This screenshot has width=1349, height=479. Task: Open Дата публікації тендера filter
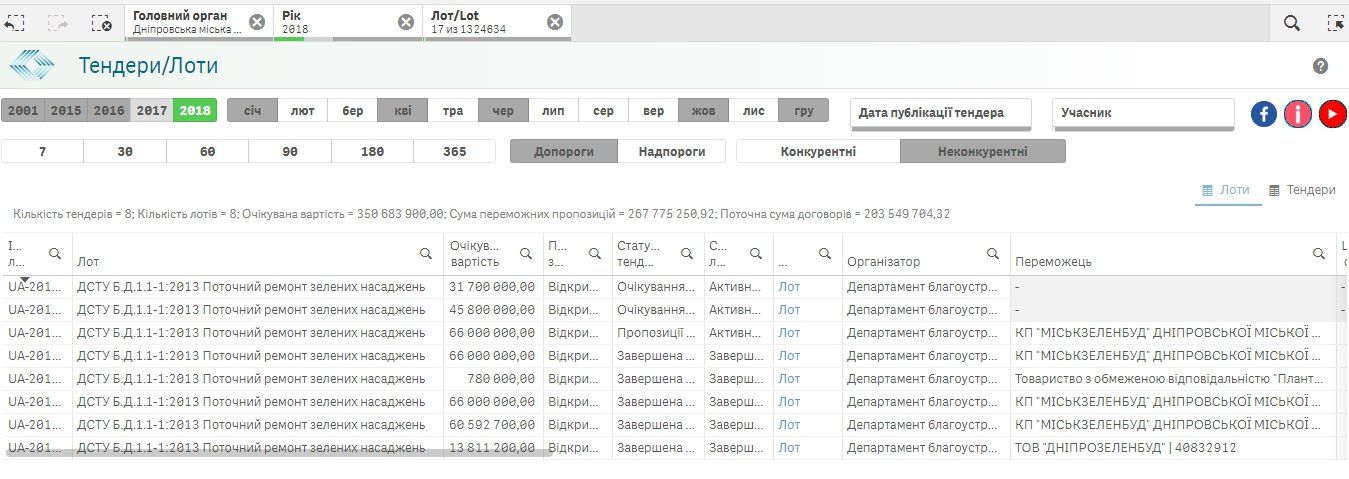point(941,113)
